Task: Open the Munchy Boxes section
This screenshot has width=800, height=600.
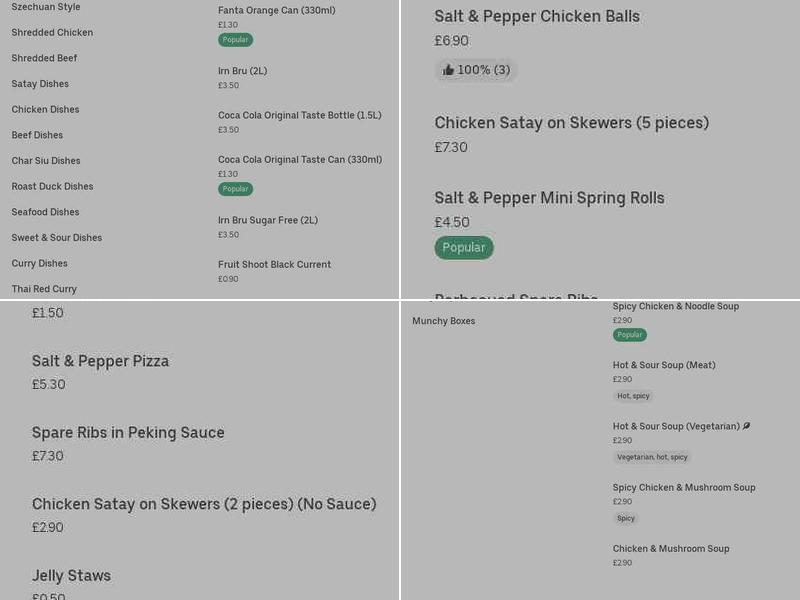Action: click(x=444, y=321)
